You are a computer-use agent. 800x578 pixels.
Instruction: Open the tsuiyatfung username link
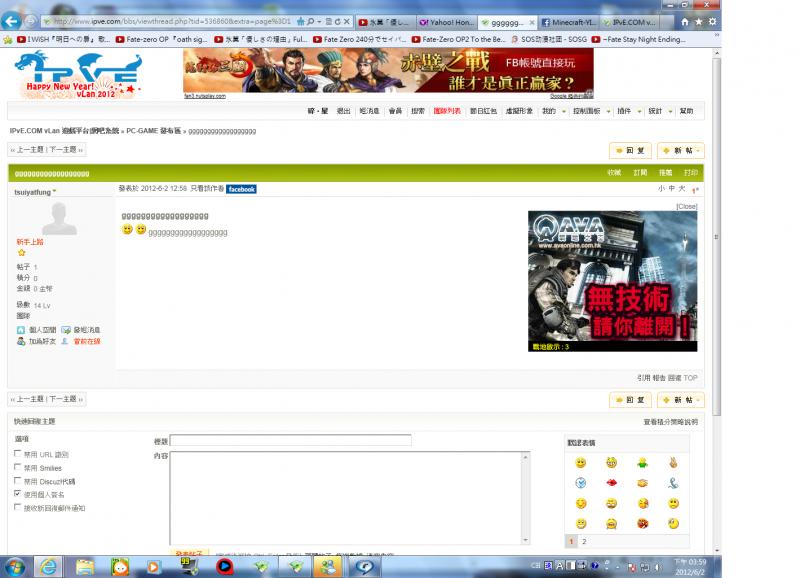(x=33, y=192)
